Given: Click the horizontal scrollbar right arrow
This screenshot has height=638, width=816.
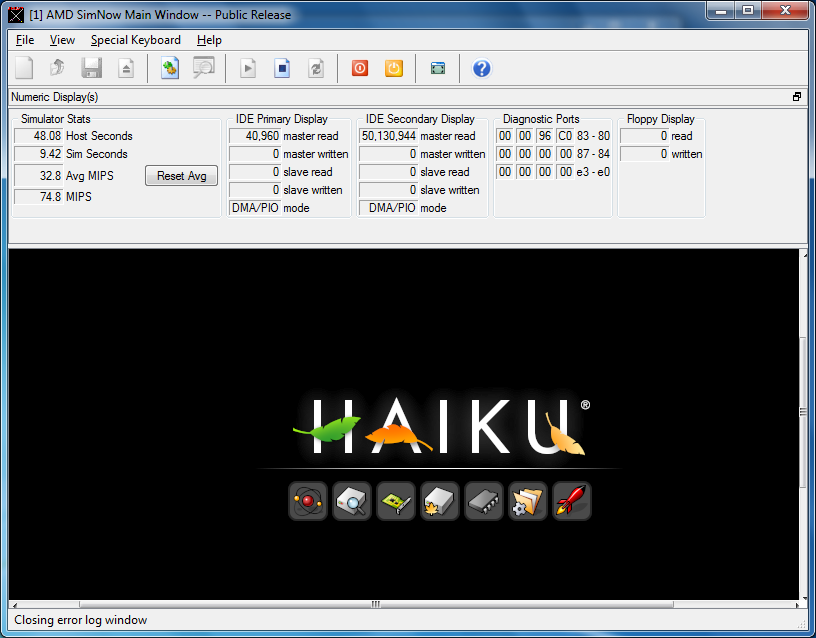Looking at the screenshot, I should click(797, 605).
